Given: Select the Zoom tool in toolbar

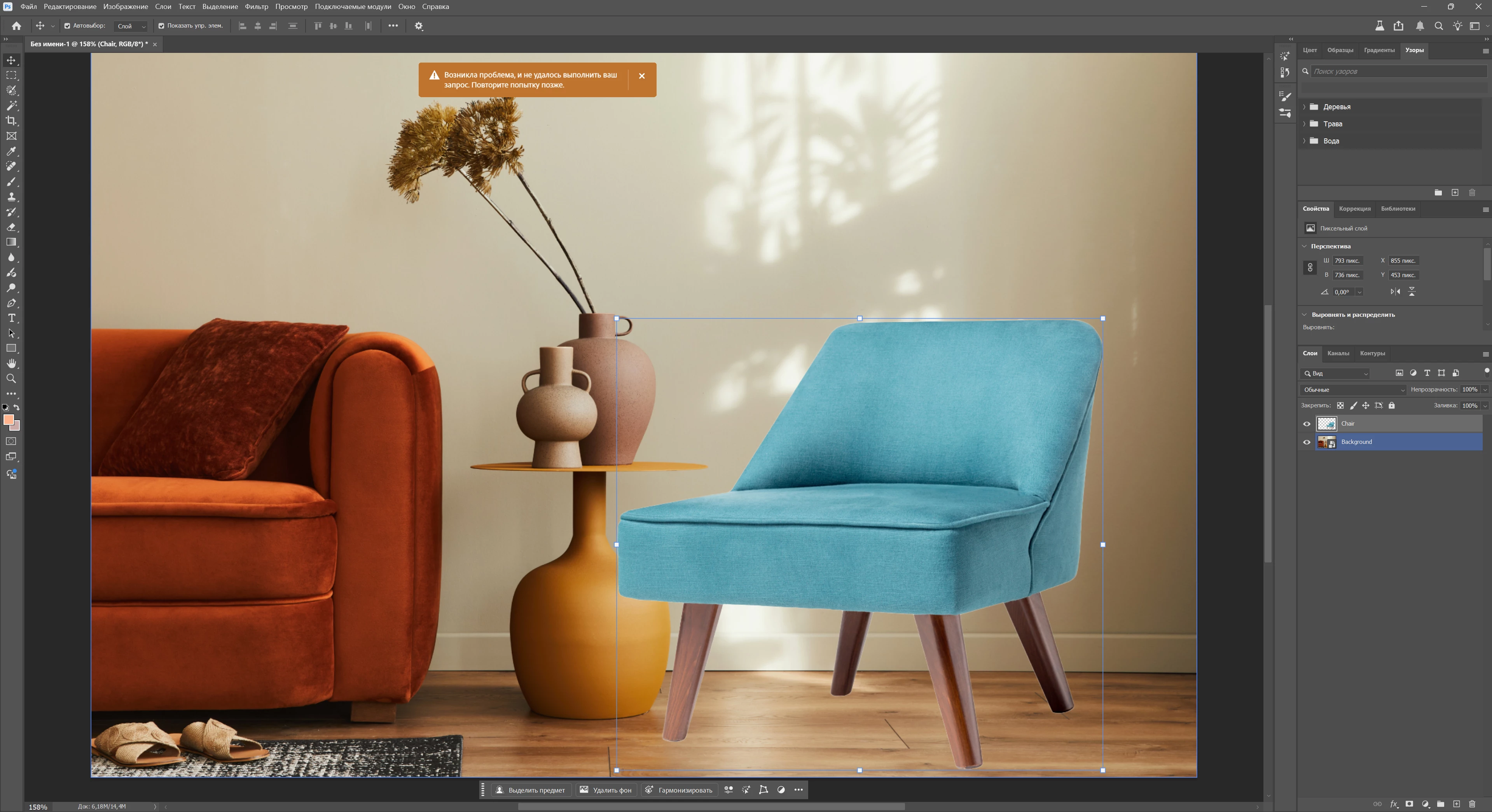Looking at the screenshot, I should point(11,378).
